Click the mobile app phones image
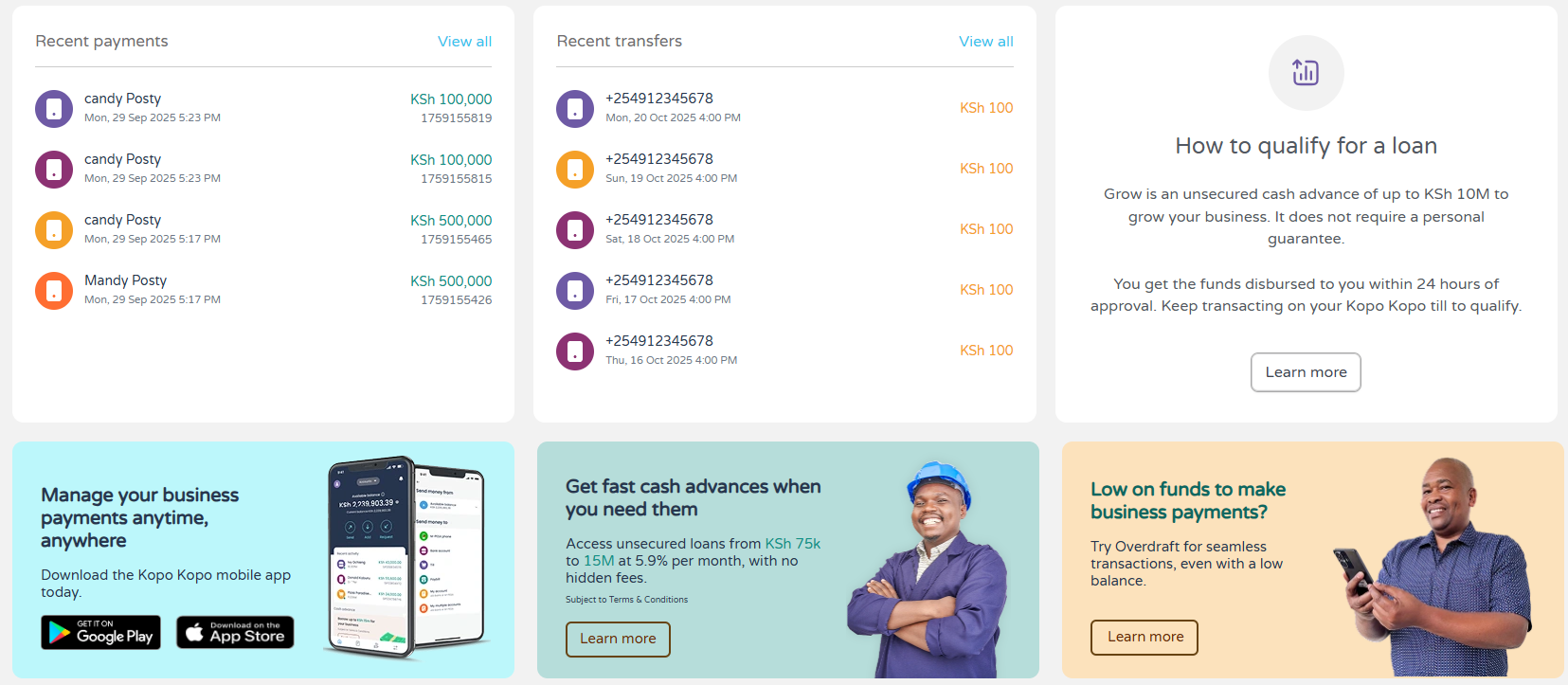The width and height of the screenshot is (1568, 685). tap(406, 557)
